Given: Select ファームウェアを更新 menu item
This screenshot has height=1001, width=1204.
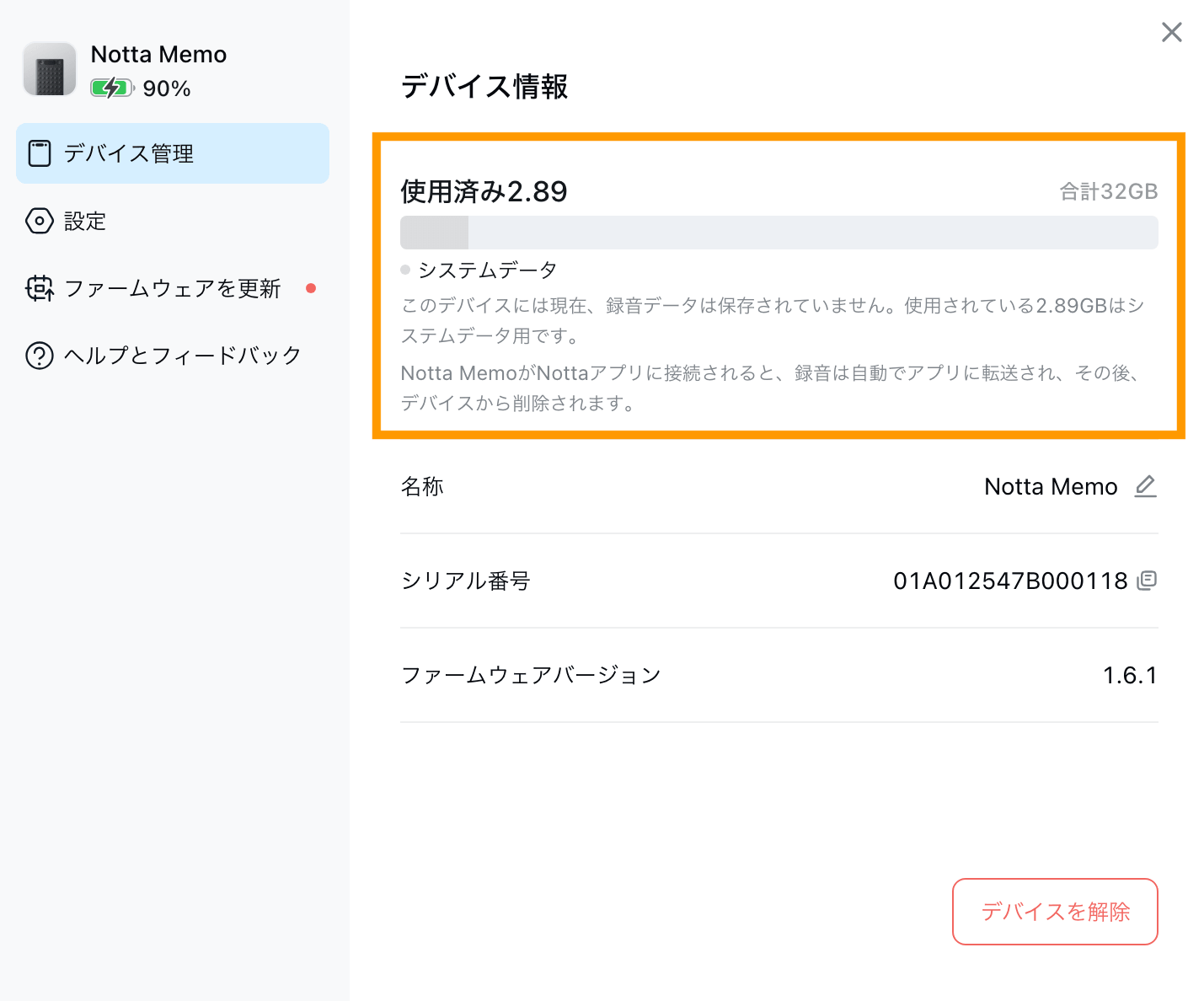Looking at the screenshot, I should click(173, 288).
